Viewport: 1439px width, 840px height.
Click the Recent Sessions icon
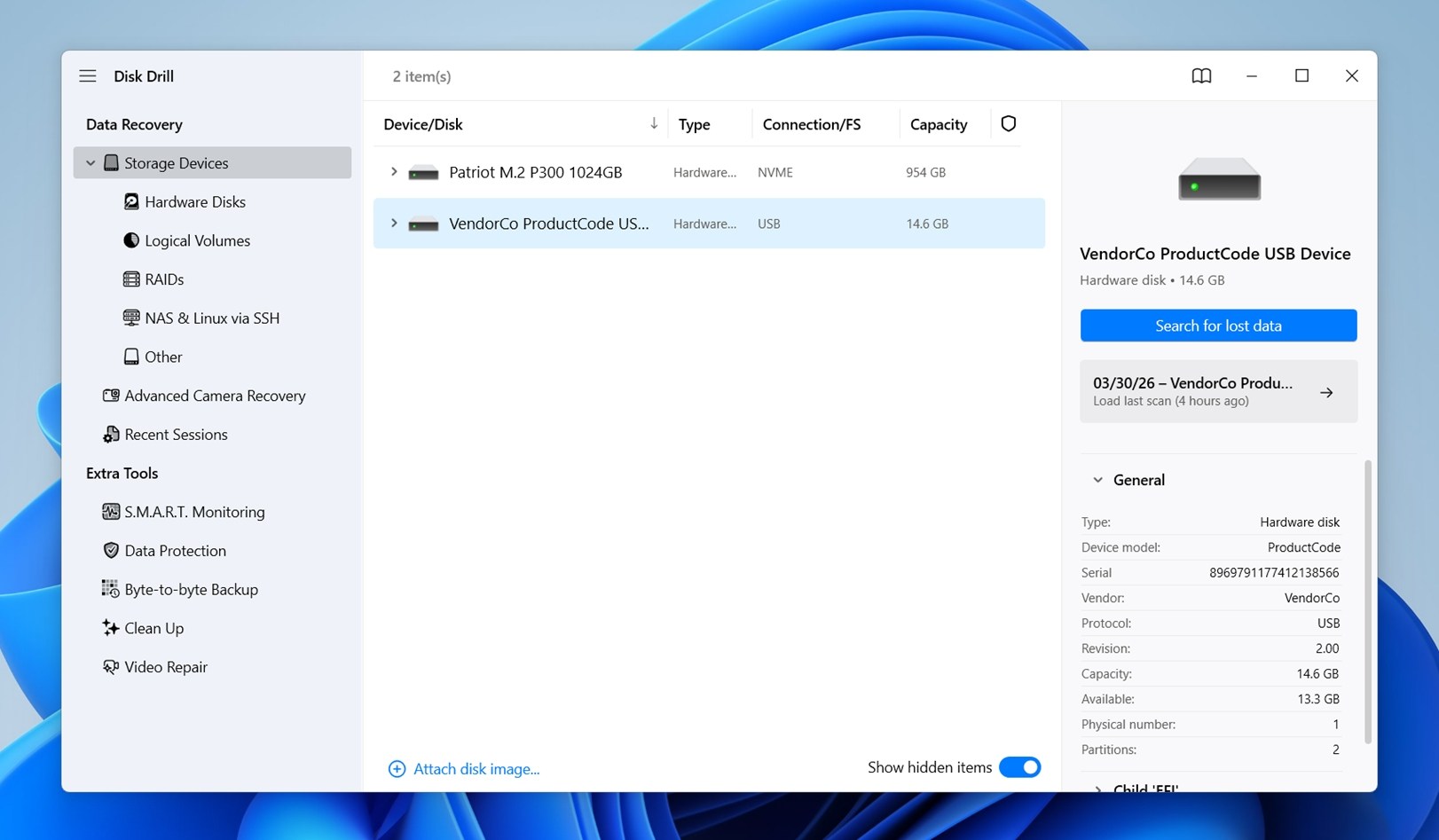click(x=111, y=435)
